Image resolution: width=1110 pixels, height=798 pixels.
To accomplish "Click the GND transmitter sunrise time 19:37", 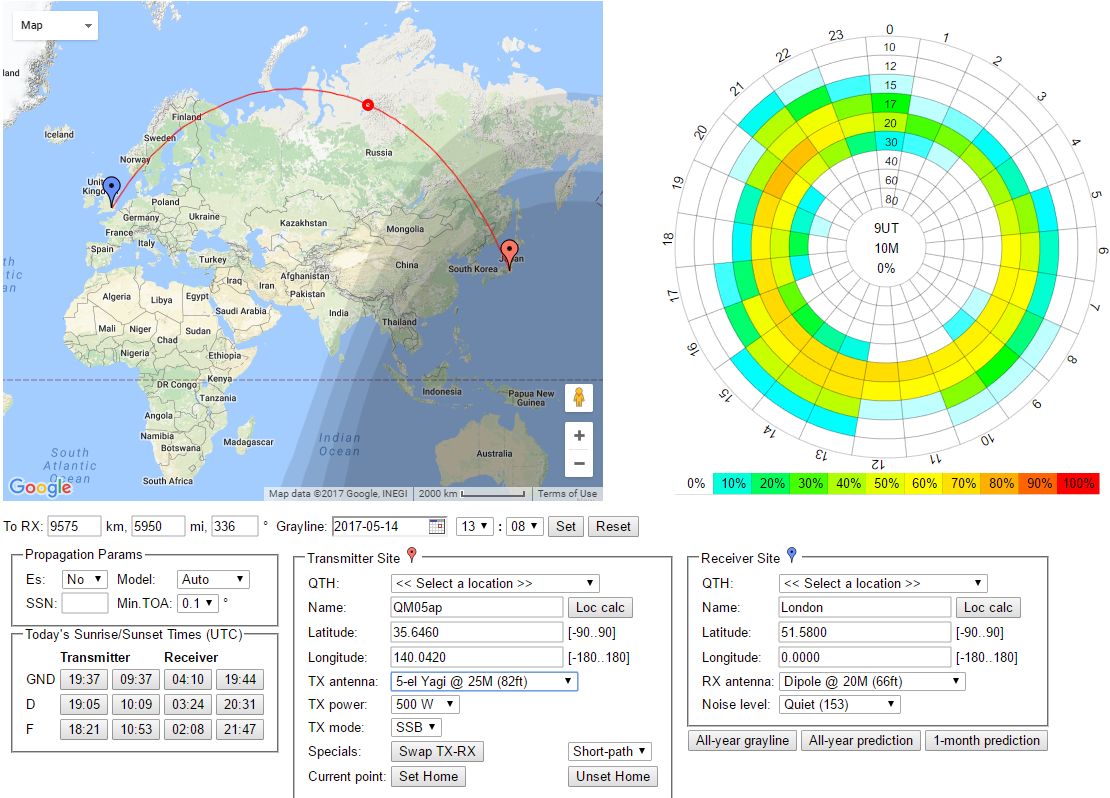I will 83,679.
